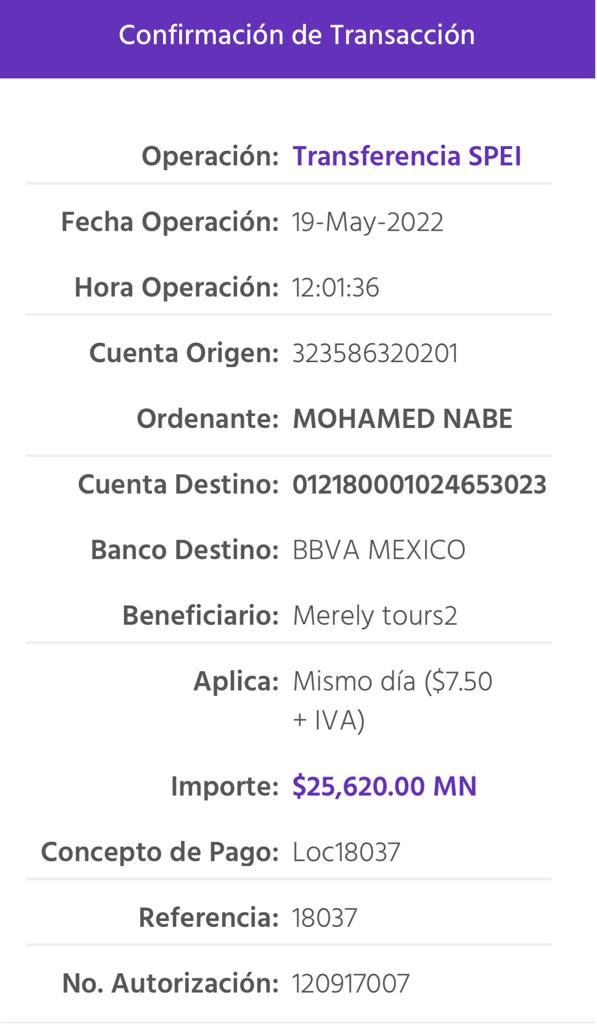Click the date 19-May-2022
The image size is (597, 1024).
coord(368,222)
